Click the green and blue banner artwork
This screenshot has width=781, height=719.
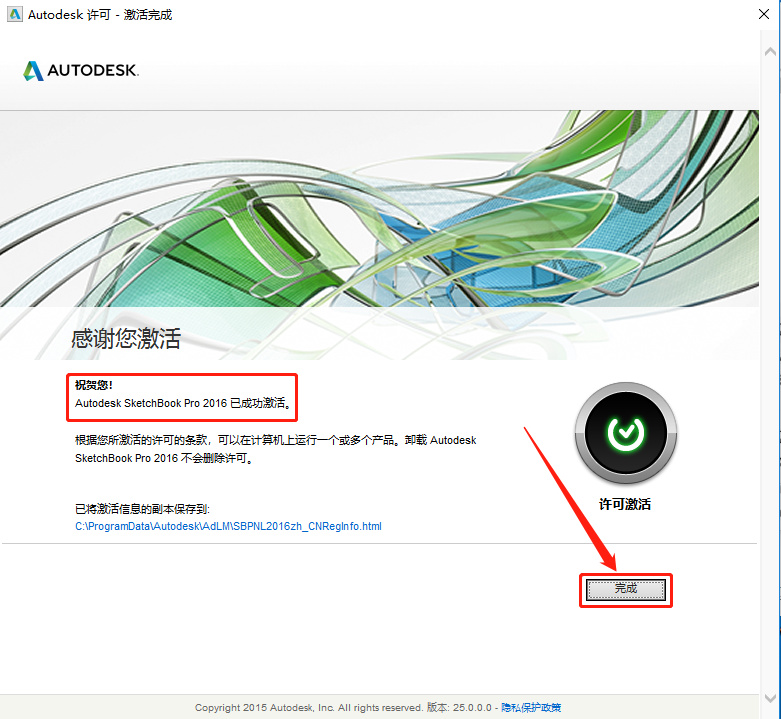(379, 209)
